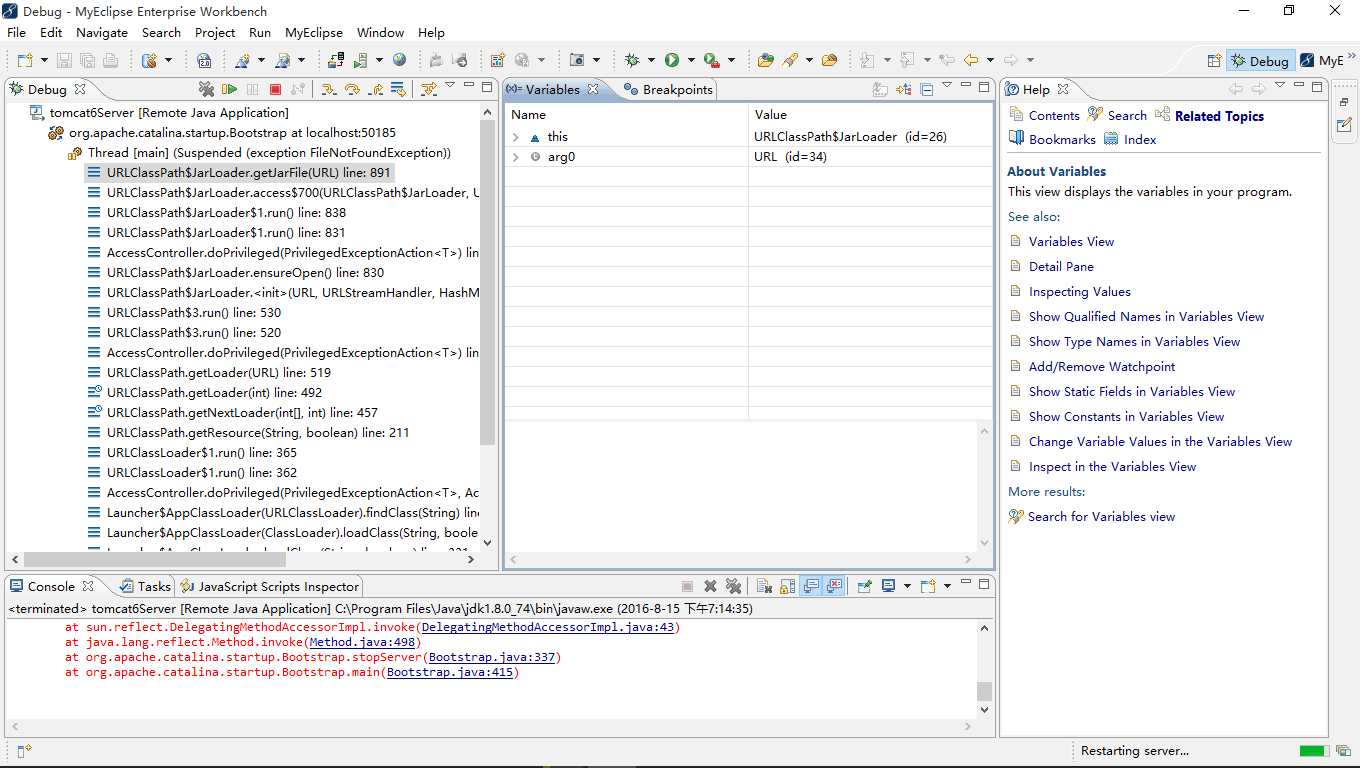The image size is (1360, 768).
Task: Click the Step Return icon
Action: (375, 89)
